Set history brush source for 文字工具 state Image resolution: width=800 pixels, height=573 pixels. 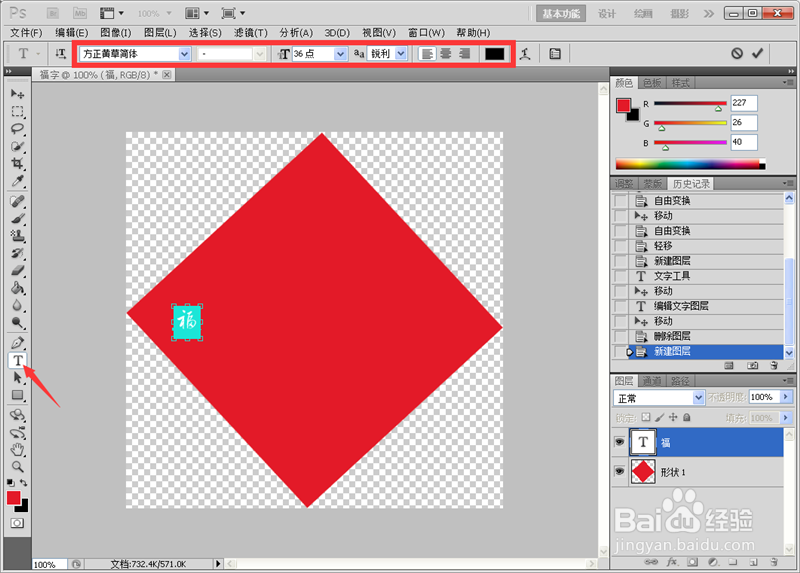pos(620,276)
